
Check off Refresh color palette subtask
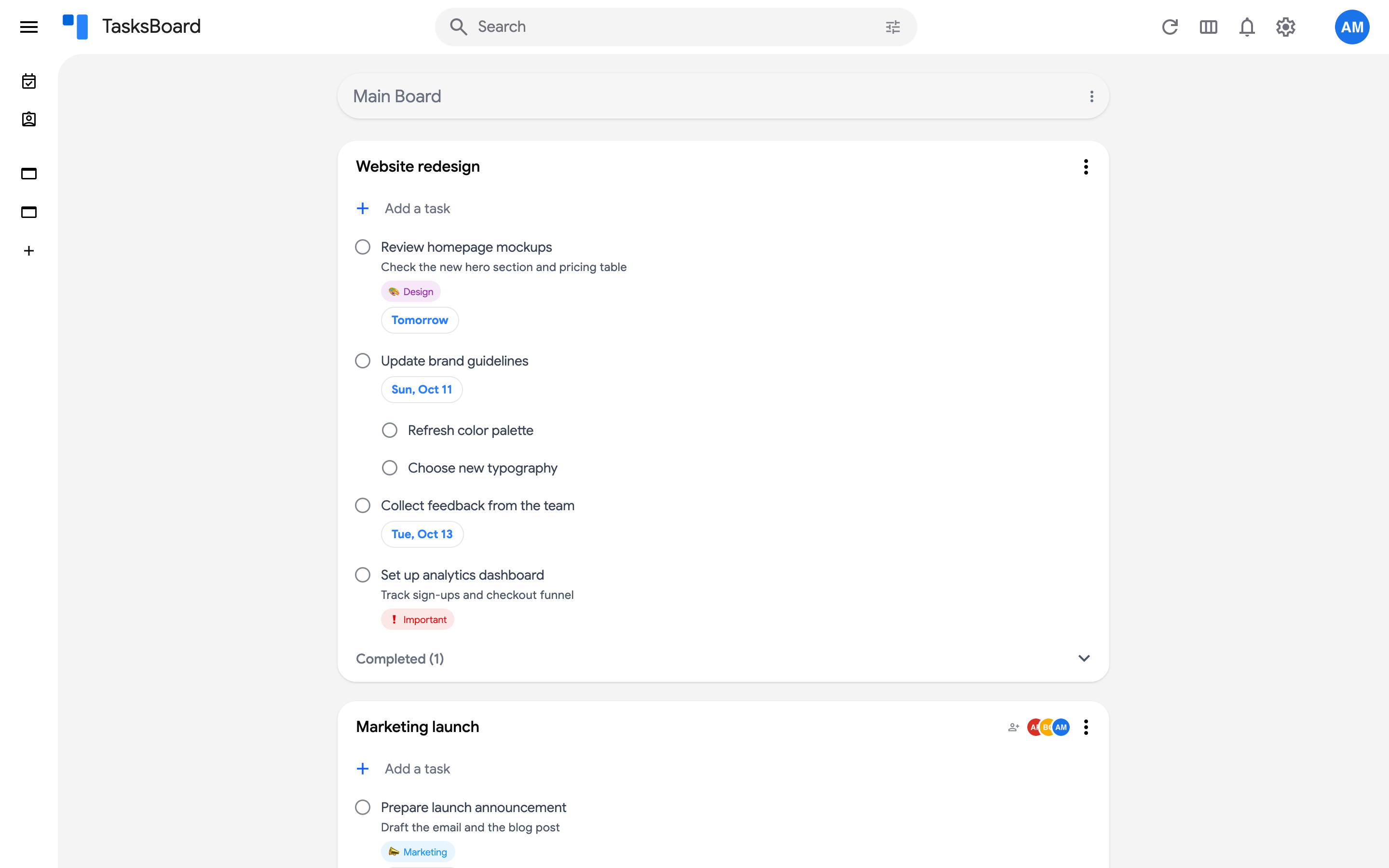click(390, 431)
